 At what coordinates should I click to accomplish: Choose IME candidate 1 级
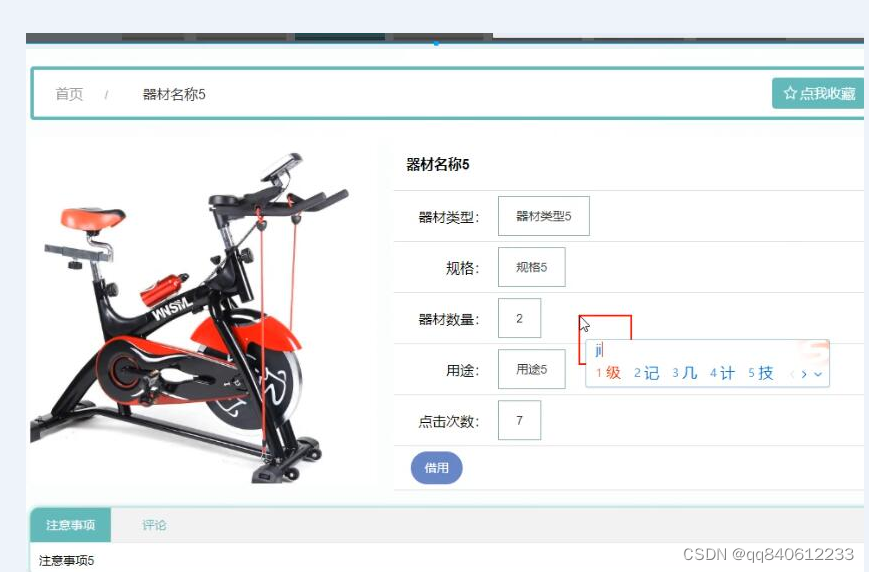coord(609,372)
